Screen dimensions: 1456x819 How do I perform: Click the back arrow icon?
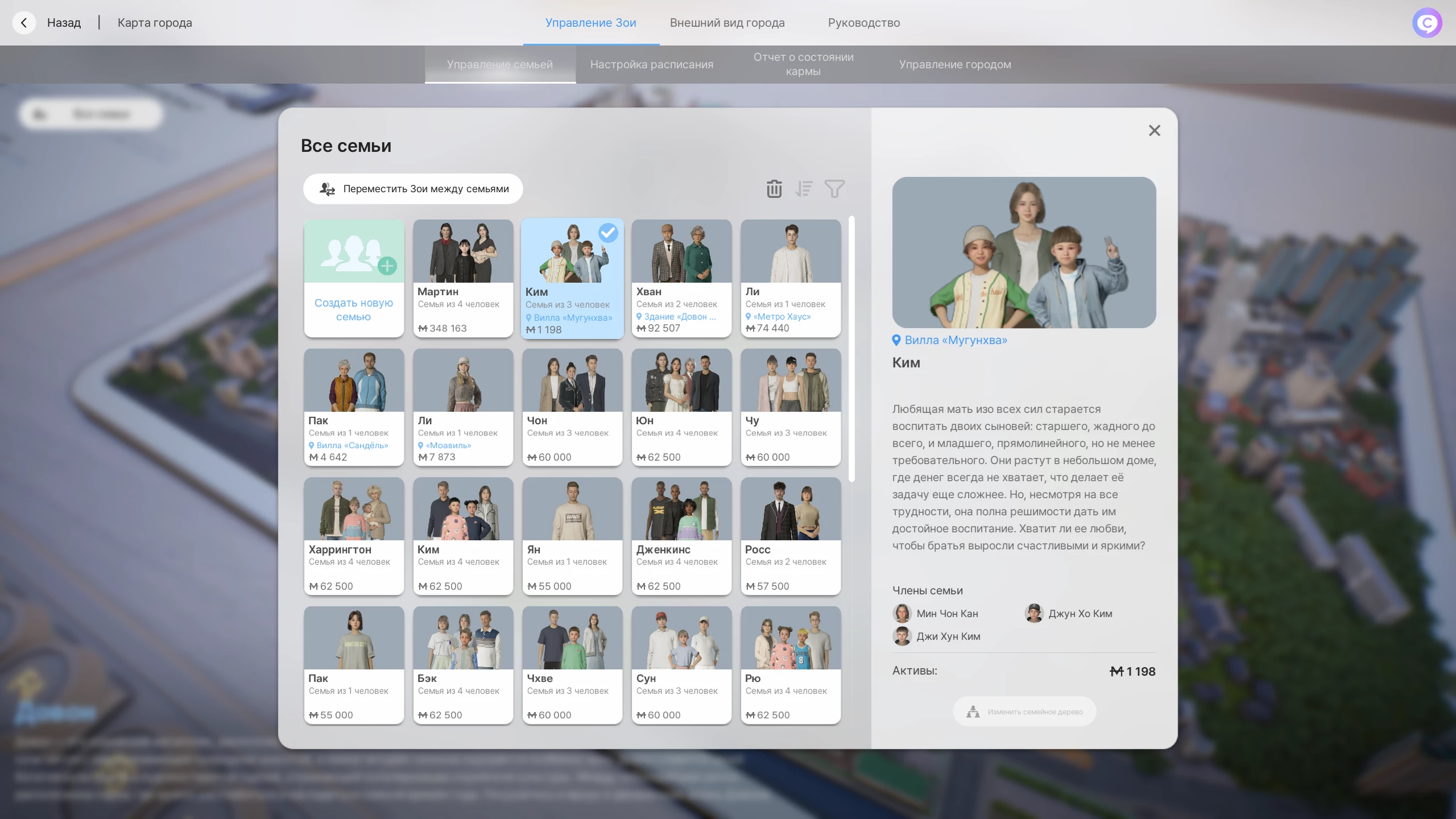click(x=24, y=23)
